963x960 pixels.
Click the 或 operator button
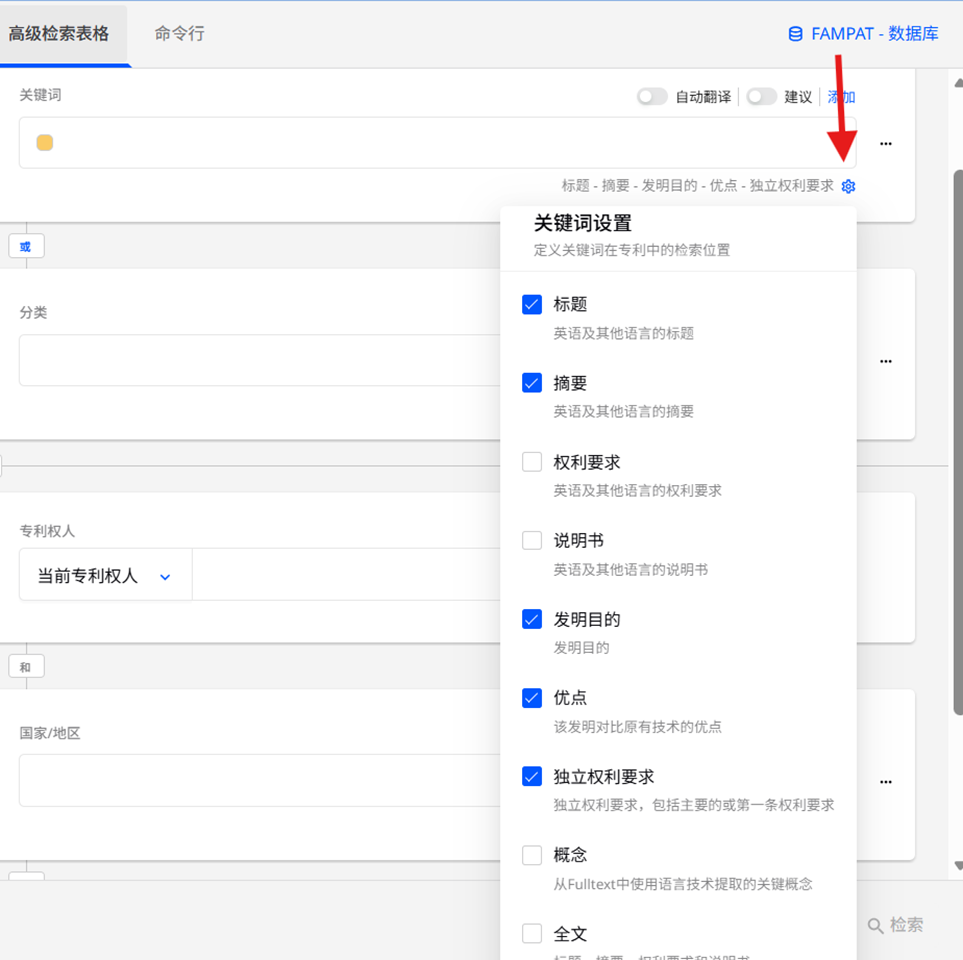click(x=26, y=247)
